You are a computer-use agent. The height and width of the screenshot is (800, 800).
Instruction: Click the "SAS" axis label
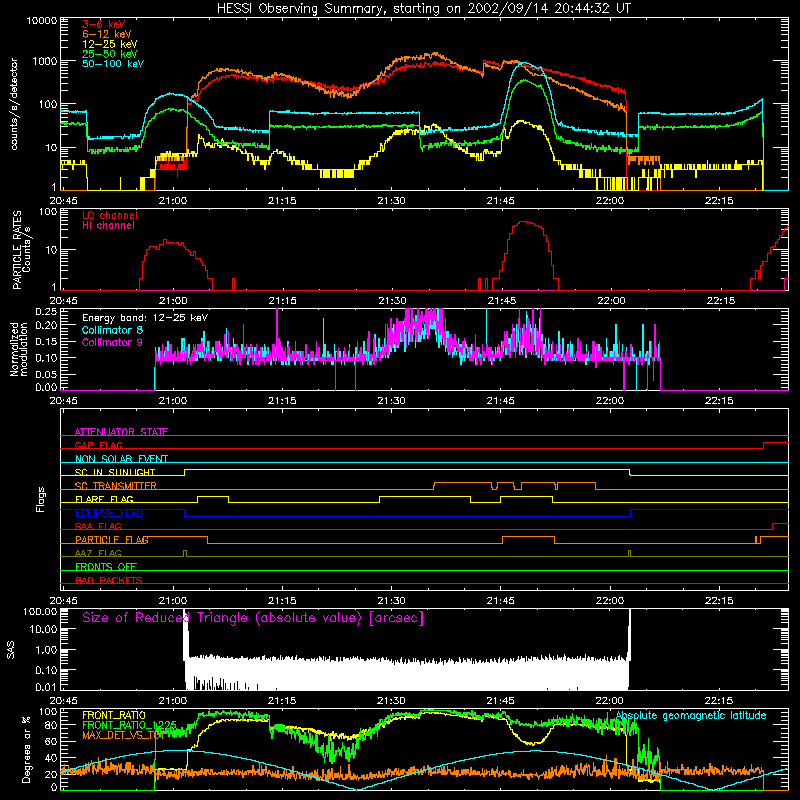point(11,649)
